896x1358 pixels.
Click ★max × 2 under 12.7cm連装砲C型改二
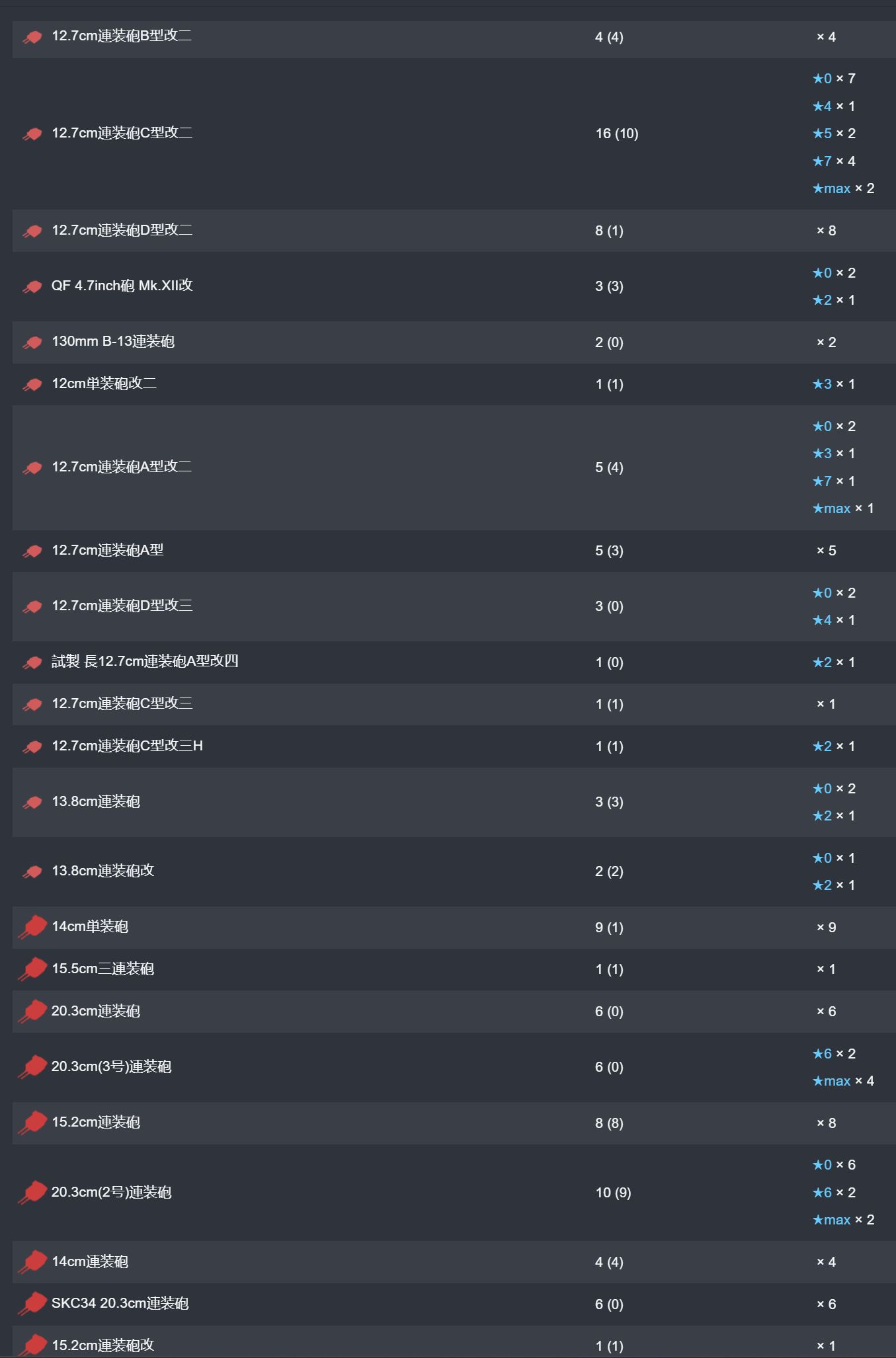pos(844,188)
